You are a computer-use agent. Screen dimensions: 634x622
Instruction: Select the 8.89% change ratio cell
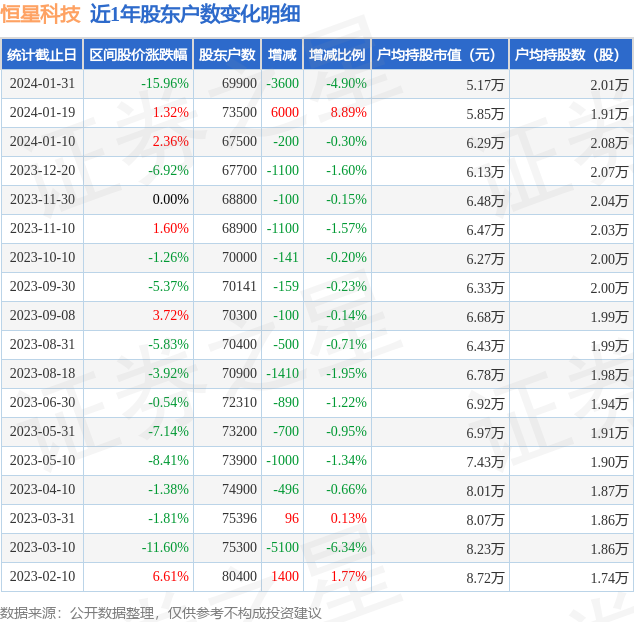click(x=348, y=113)
